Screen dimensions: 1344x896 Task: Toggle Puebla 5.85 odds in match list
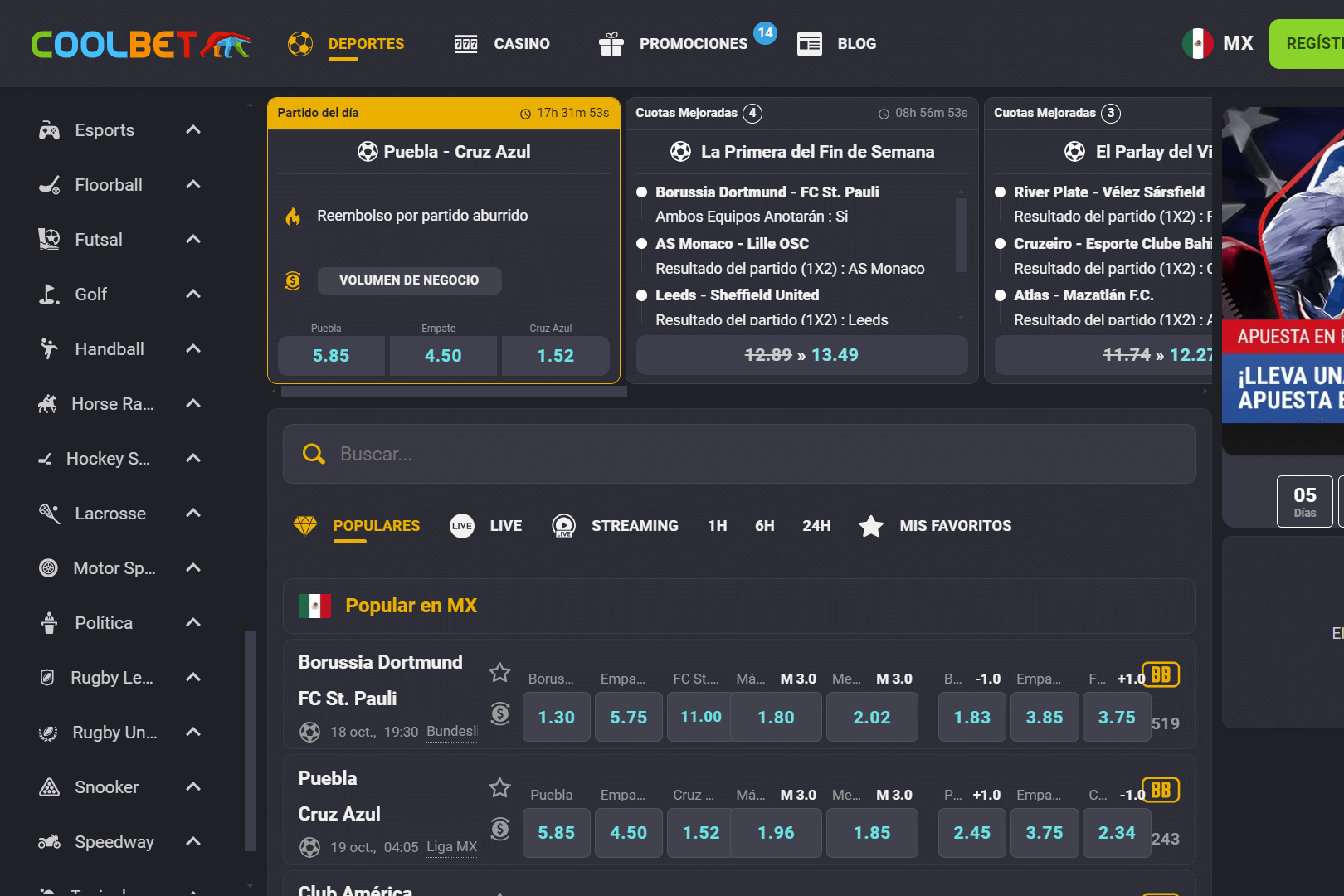(x=556, y=832)
